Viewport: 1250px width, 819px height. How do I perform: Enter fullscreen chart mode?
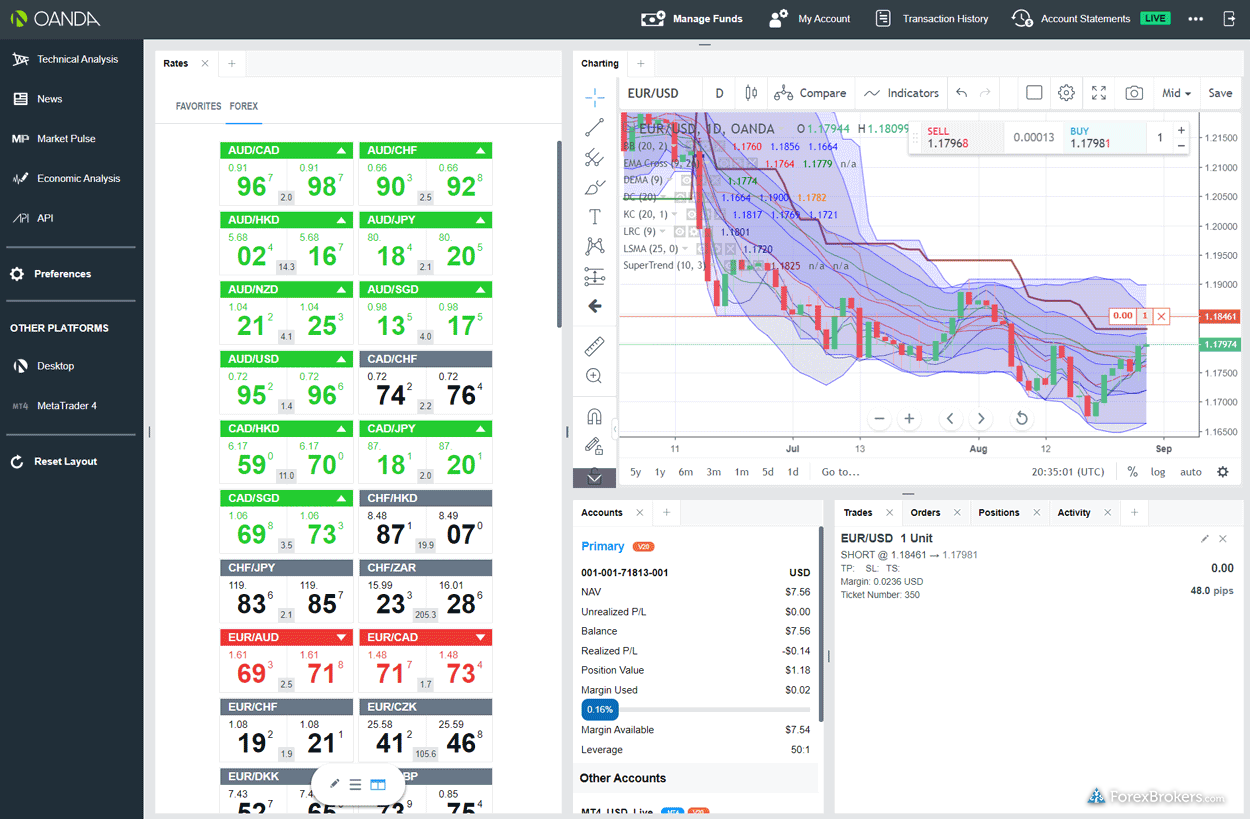click(x=1099, y=93)
